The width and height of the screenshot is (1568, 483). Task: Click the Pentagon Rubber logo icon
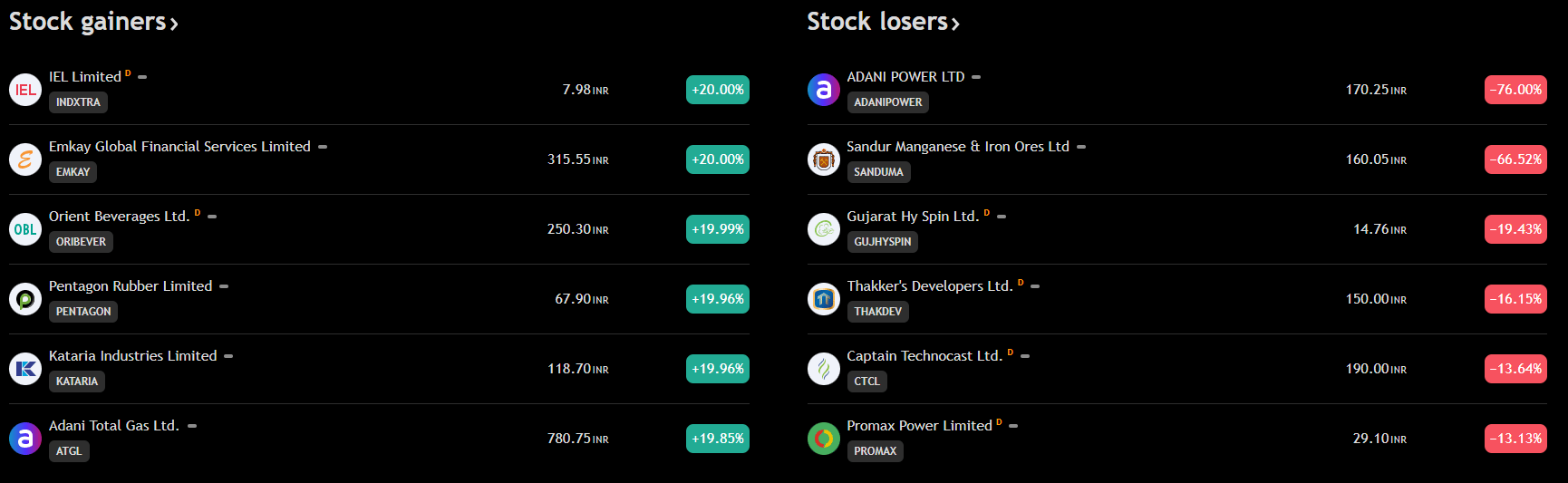pyautogui.click(x=25, y=299)
